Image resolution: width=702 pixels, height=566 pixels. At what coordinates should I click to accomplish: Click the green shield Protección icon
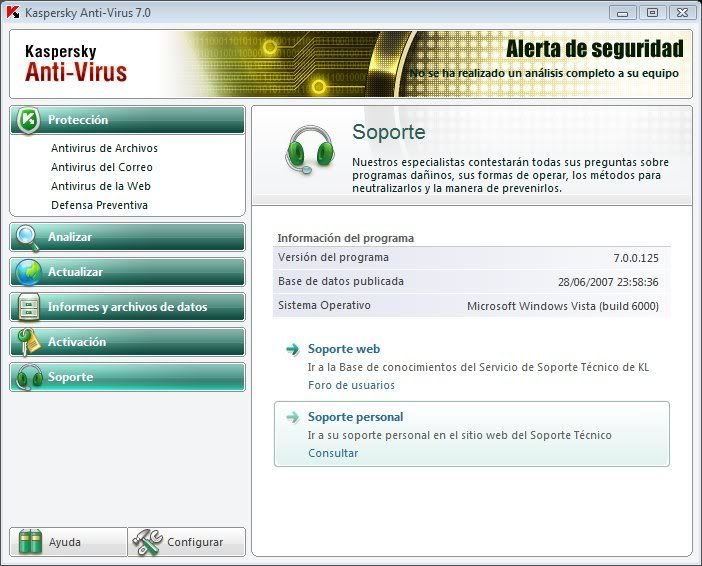coord(30,120)
